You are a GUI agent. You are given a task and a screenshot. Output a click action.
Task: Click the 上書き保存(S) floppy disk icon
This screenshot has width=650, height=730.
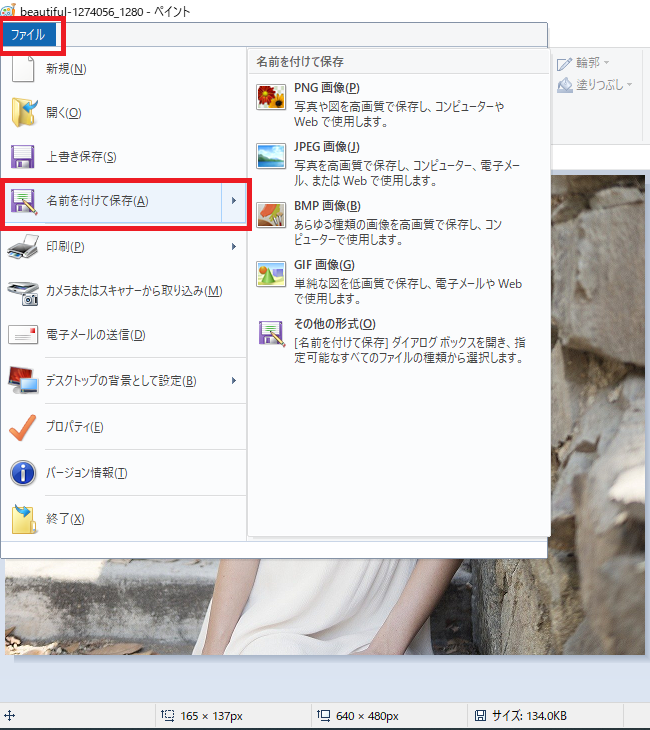point(22,156)
